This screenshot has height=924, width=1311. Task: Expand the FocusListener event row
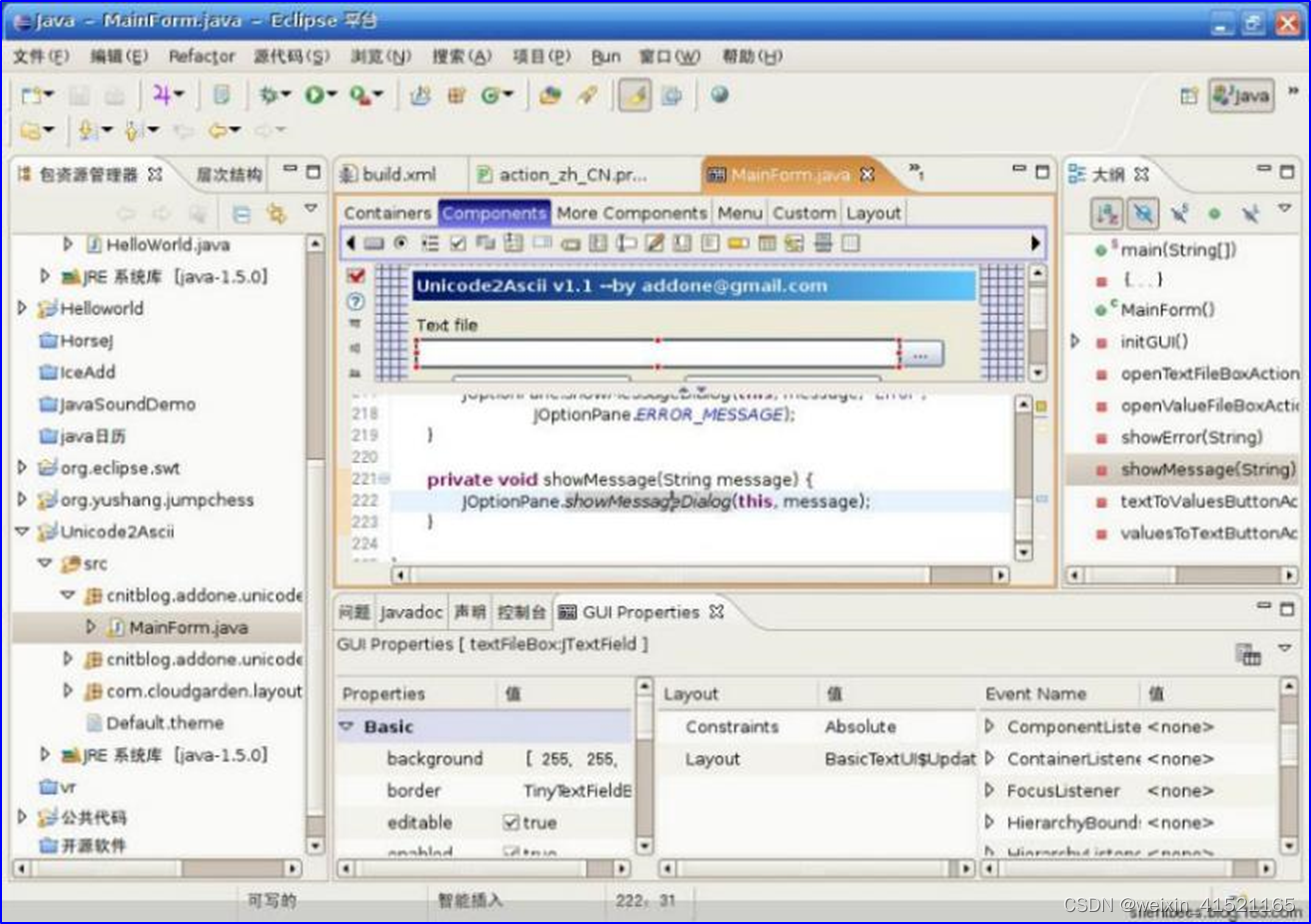[990, 791]
